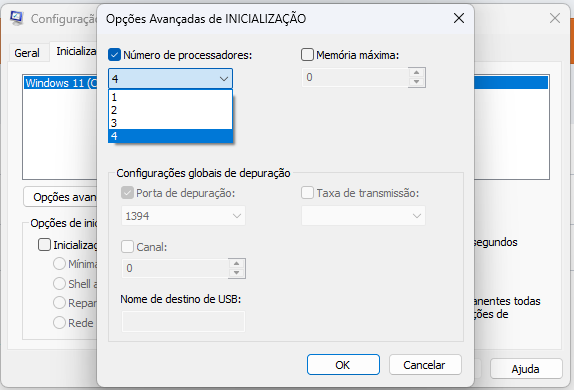
Task: Click the Memória máxima spinner down arrow
Action: pos(417,82)
